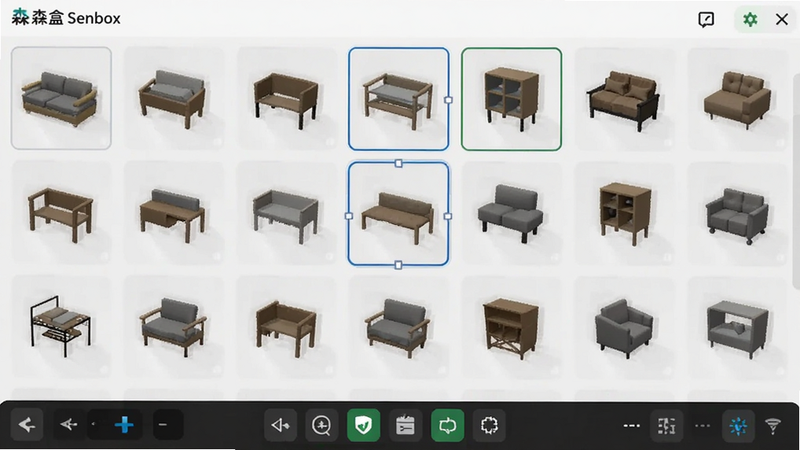Click top handle of brown backless bench selection
The image size is (800, 450).
(x=398, y=163)
